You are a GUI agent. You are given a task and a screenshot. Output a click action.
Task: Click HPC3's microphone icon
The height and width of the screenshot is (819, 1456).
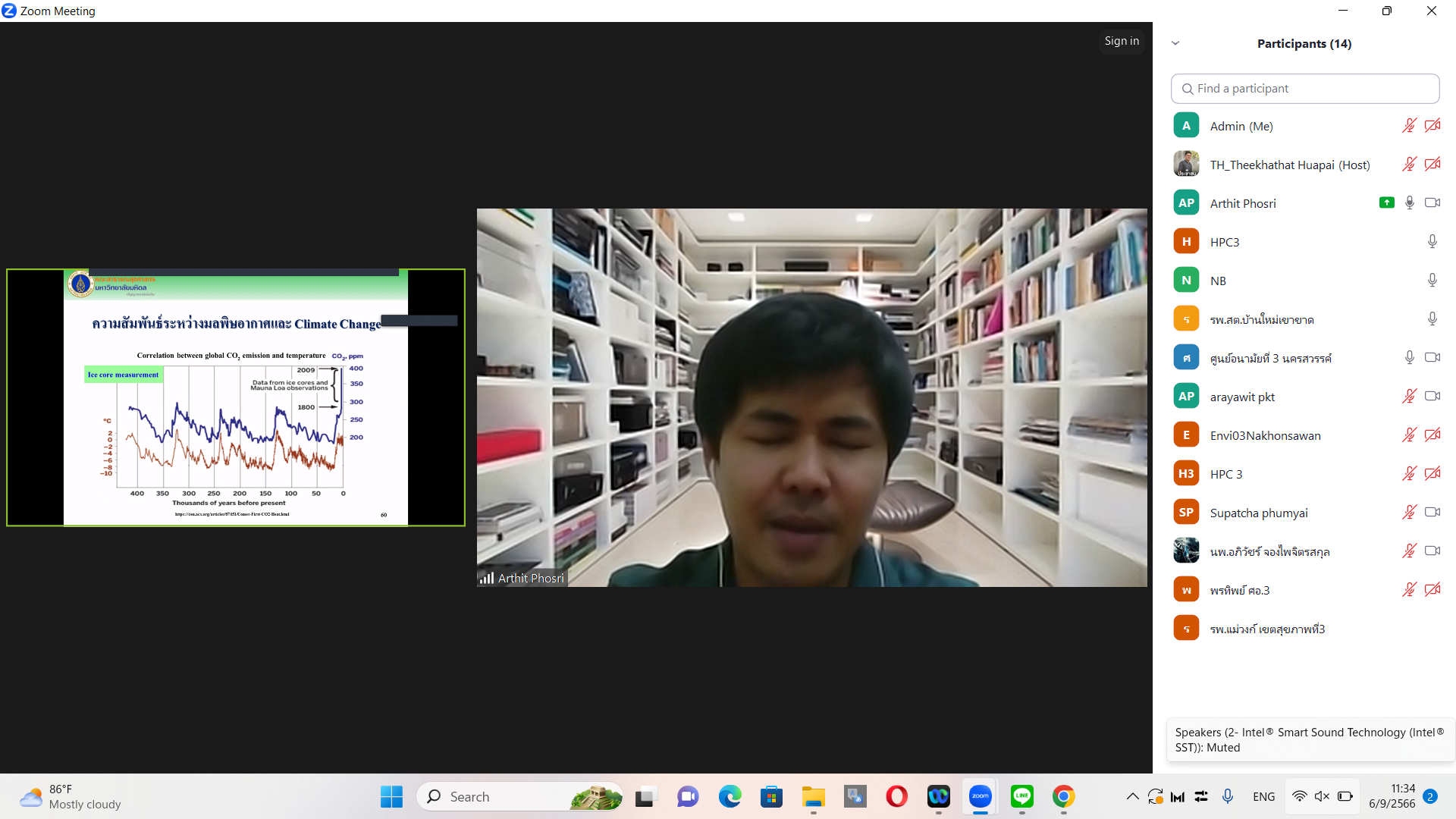(x=1432, y=242)
